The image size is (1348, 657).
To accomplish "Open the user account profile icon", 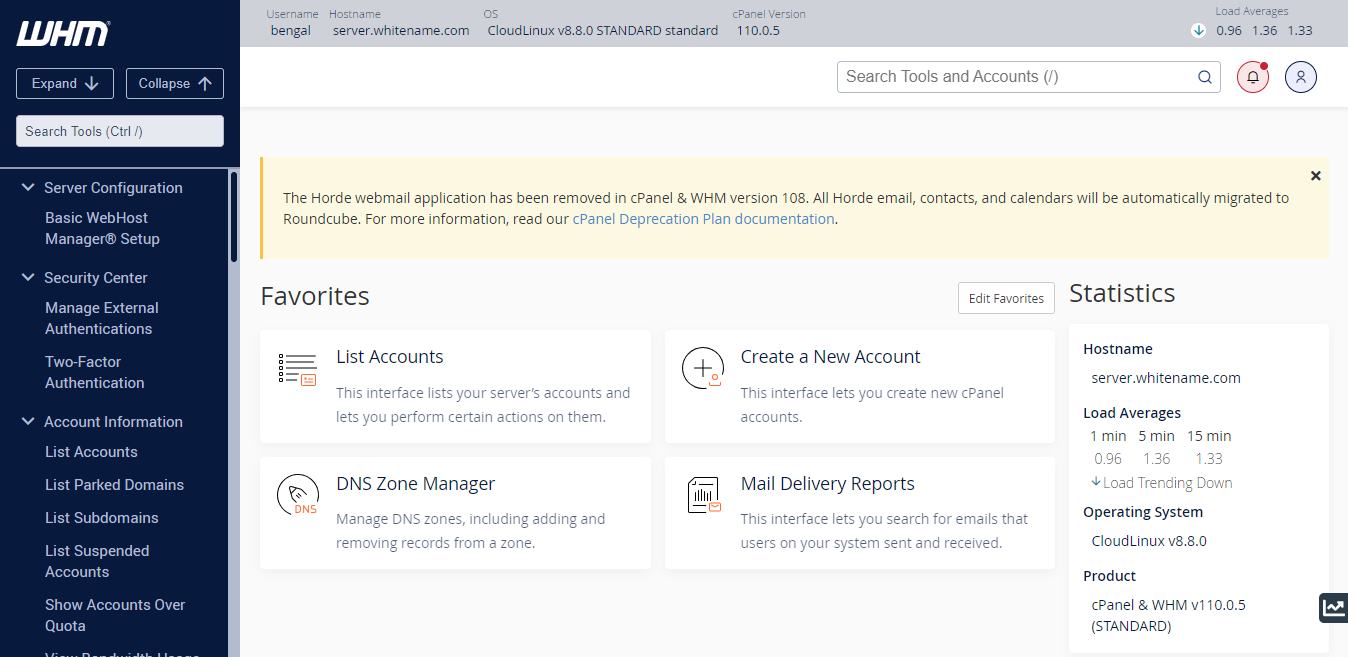I will [1301, 77].
